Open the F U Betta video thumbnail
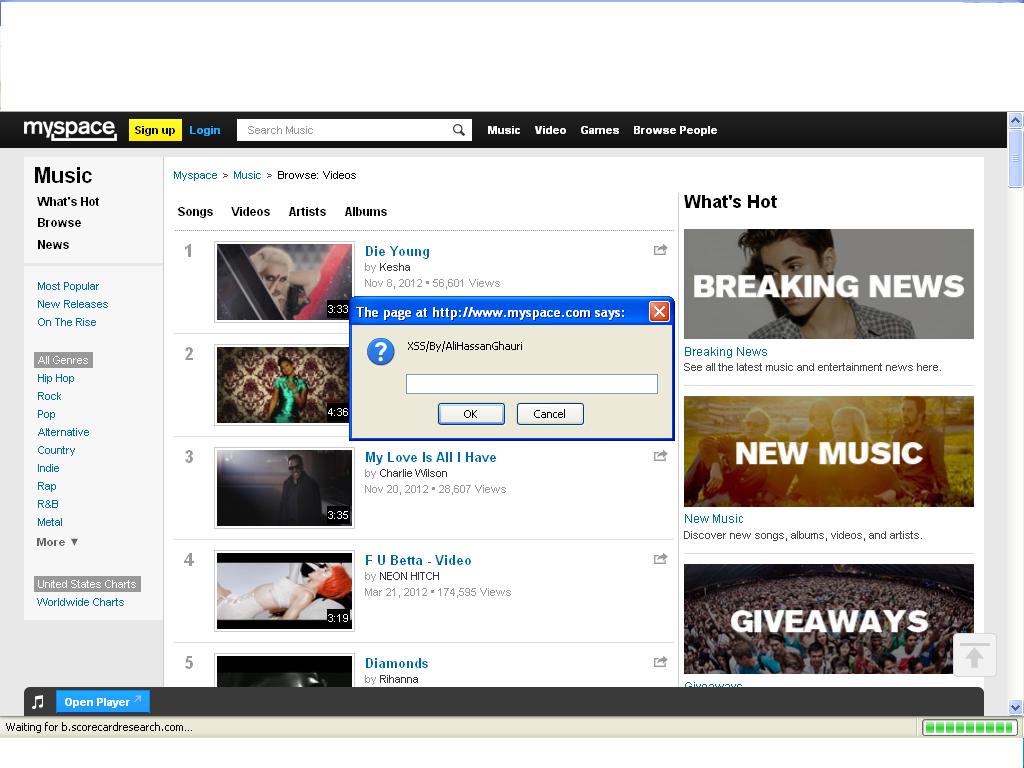Screen dimensions: 1024x768 coord(284,591)
